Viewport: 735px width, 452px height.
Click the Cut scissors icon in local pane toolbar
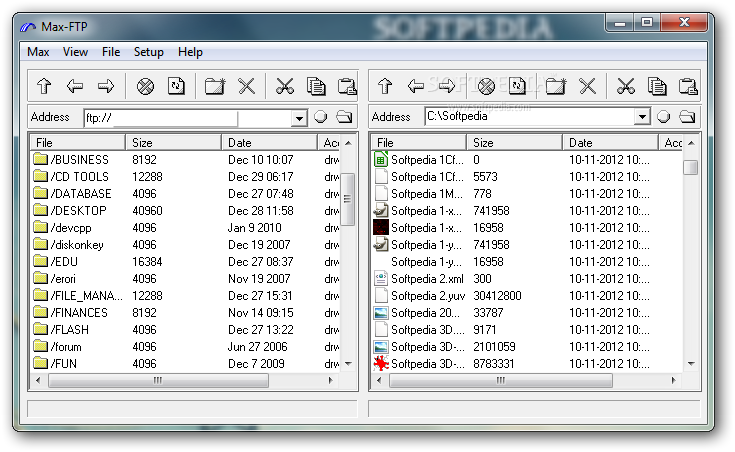click(626, 86)
